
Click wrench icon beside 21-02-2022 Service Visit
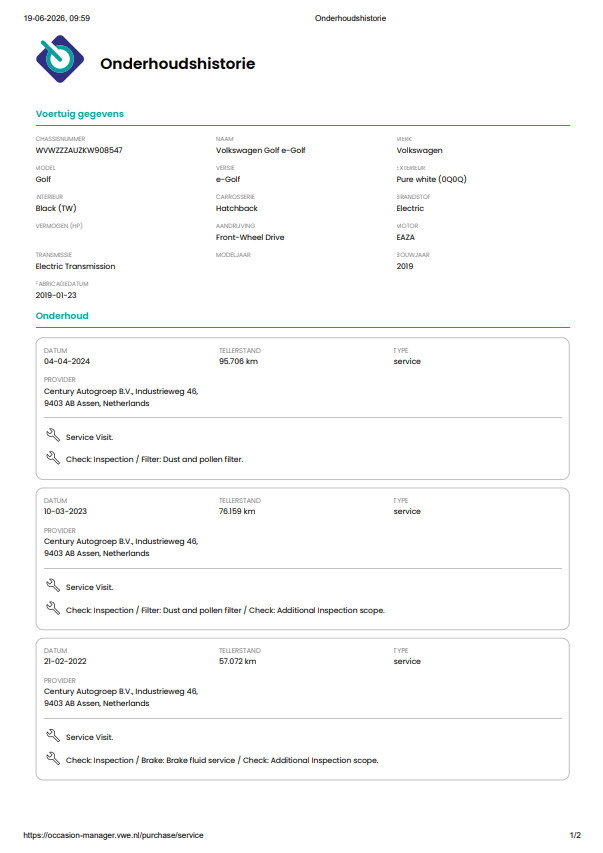coord(53,735)
